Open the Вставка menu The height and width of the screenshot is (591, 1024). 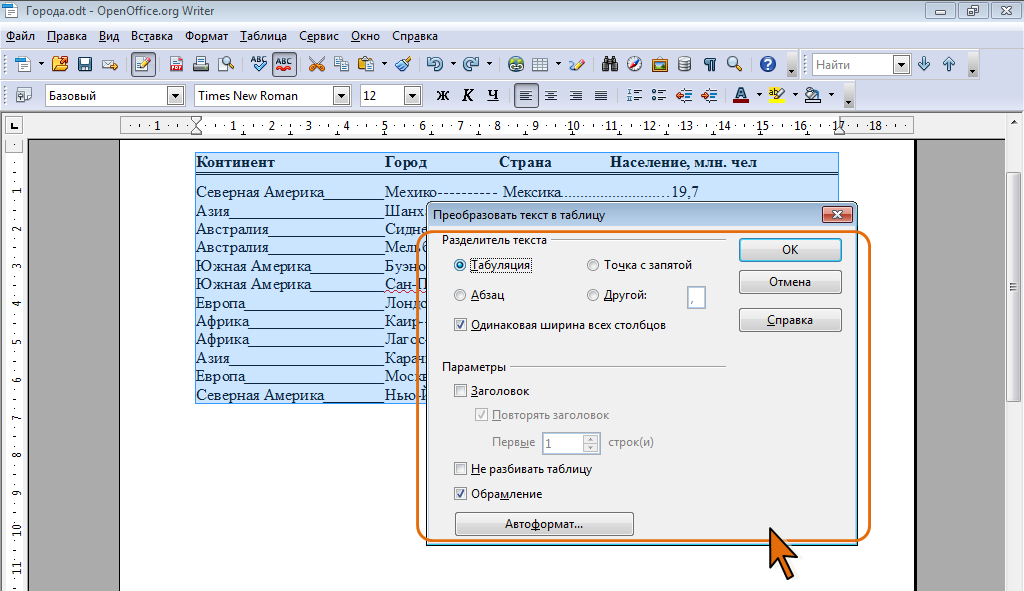[152, 36]
